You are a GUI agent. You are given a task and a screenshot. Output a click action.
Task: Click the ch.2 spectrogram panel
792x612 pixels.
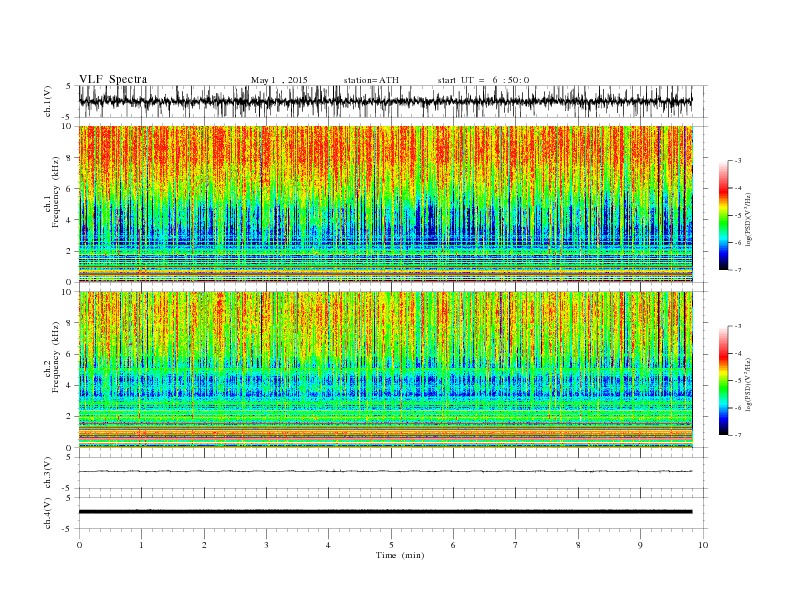click(x=385, y=369)
